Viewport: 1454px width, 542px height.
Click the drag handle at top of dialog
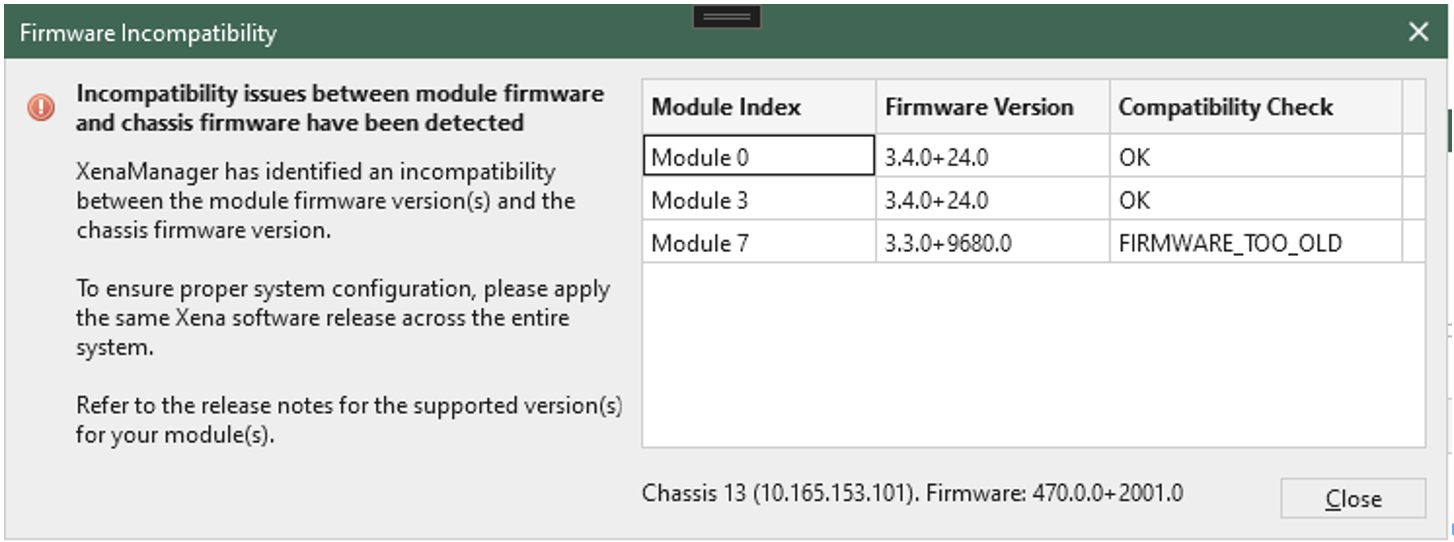pos(727,17)
